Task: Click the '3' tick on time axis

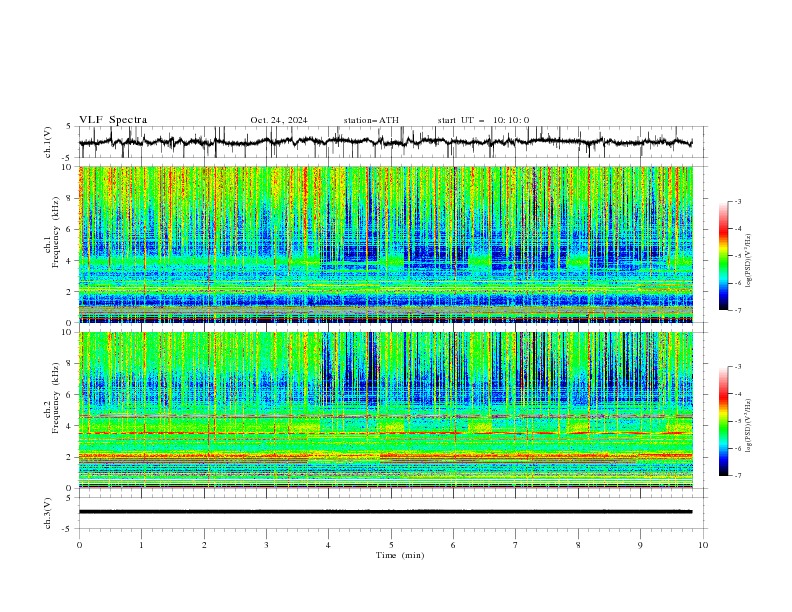Action: tap(266, 545)
